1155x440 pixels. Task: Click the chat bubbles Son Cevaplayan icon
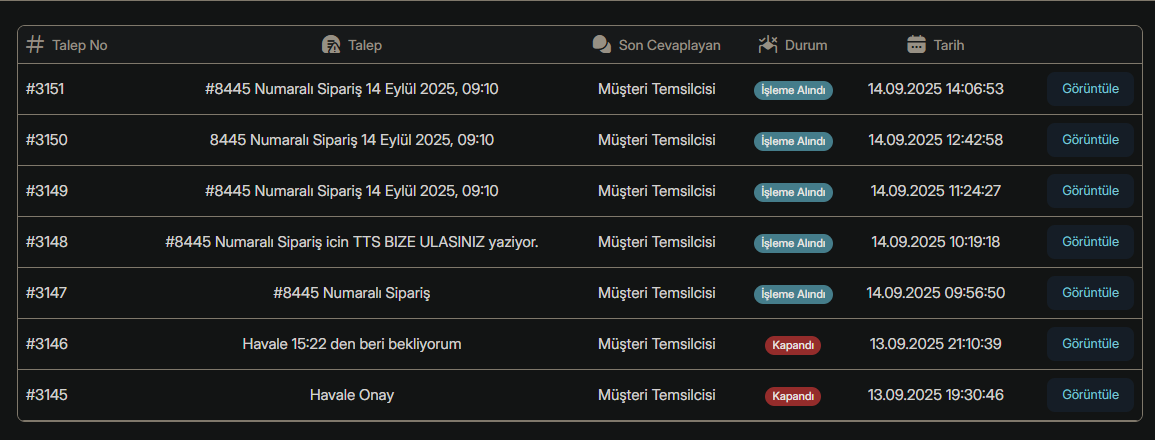601,45
